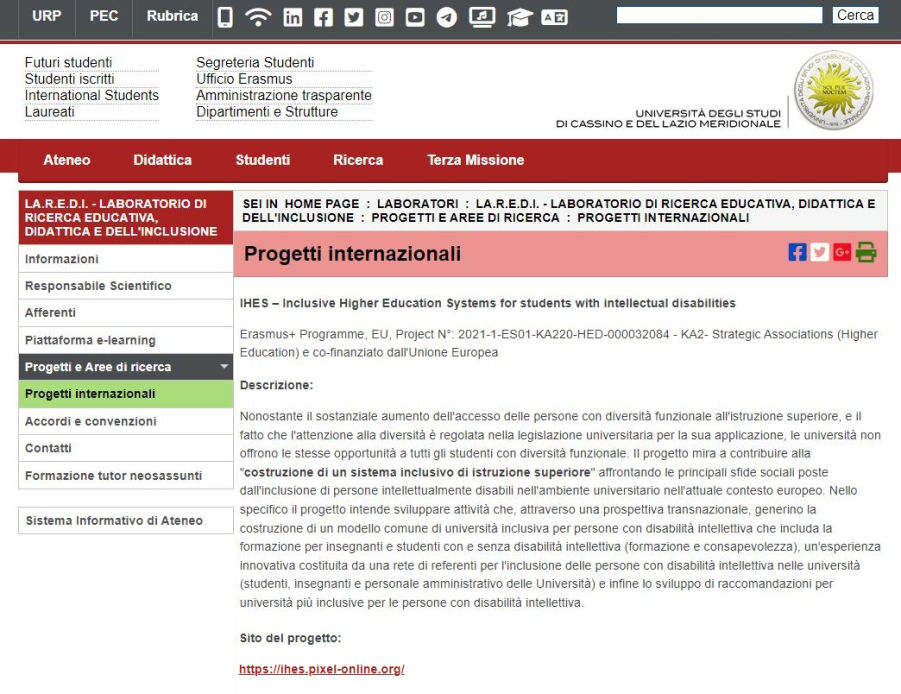Open the PEC link
The image size is (901, 694).
pos(104,16)
